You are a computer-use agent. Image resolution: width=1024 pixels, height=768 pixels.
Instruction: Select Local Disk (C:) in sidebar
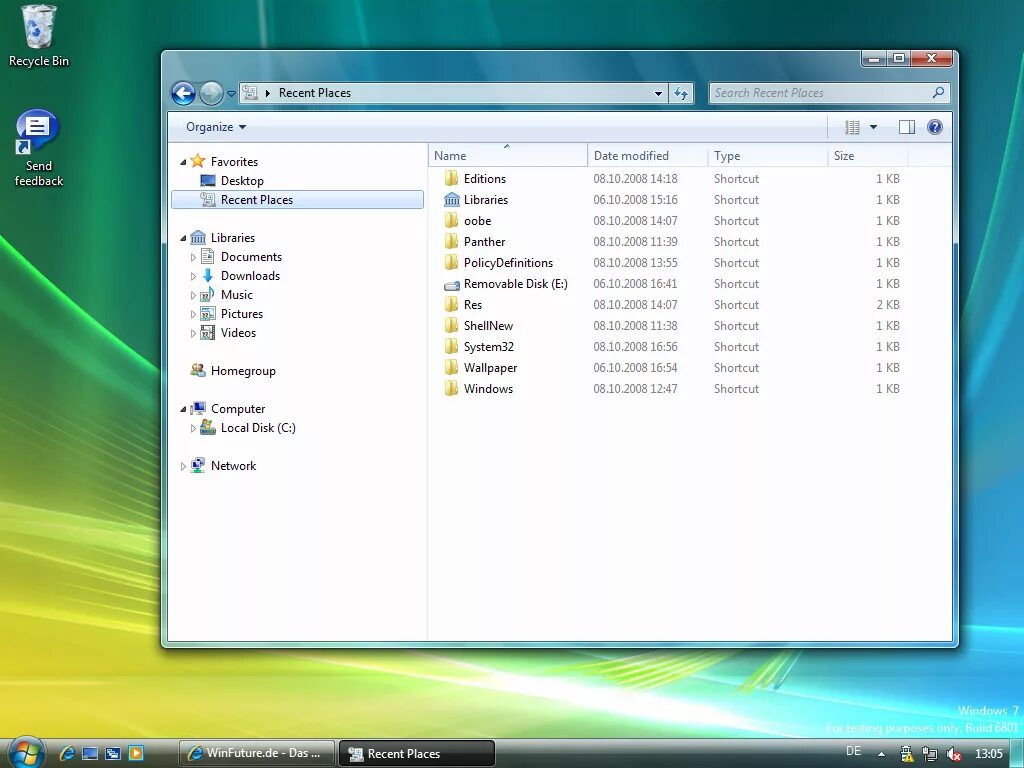tap(258, 428)
